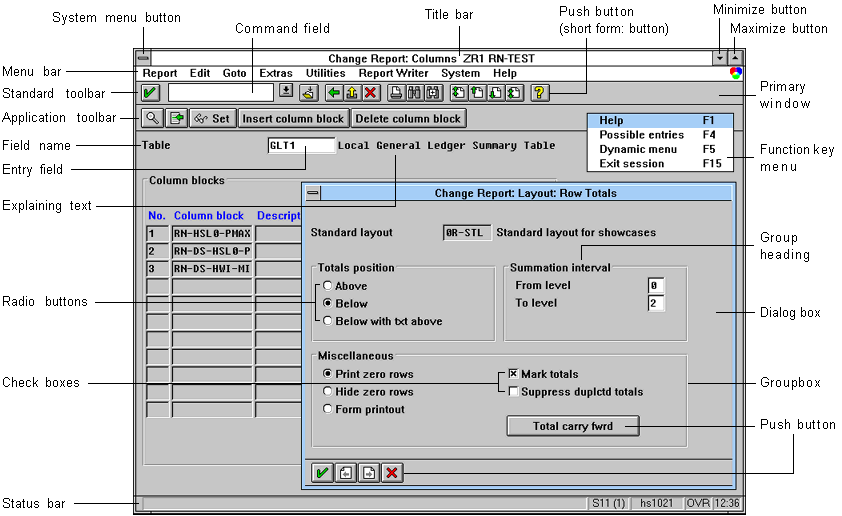Click the yellow question mark Help icon
842x516 pixels.
(540, 93)
